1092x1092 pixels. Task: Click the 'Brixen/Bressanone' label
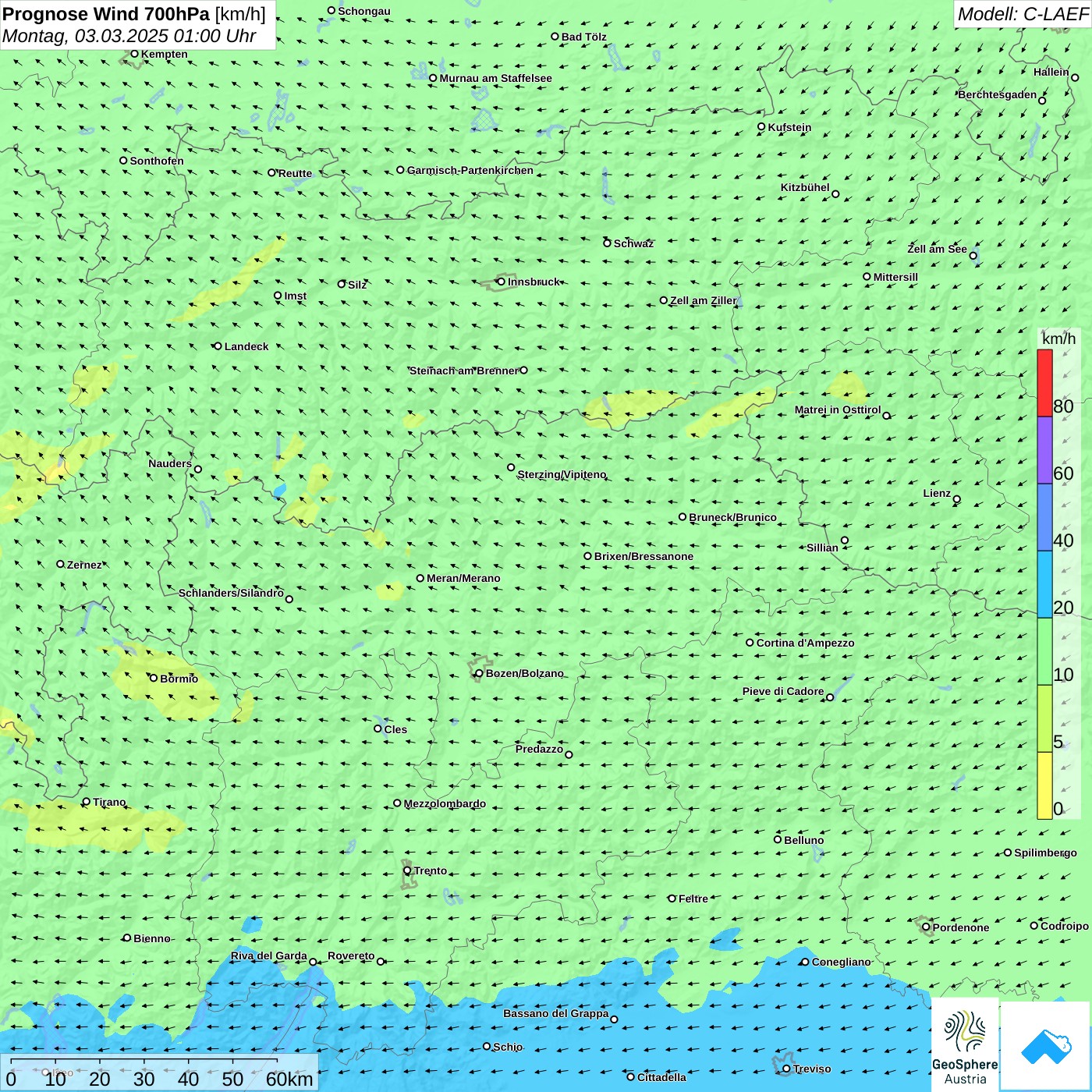[643, 556]
